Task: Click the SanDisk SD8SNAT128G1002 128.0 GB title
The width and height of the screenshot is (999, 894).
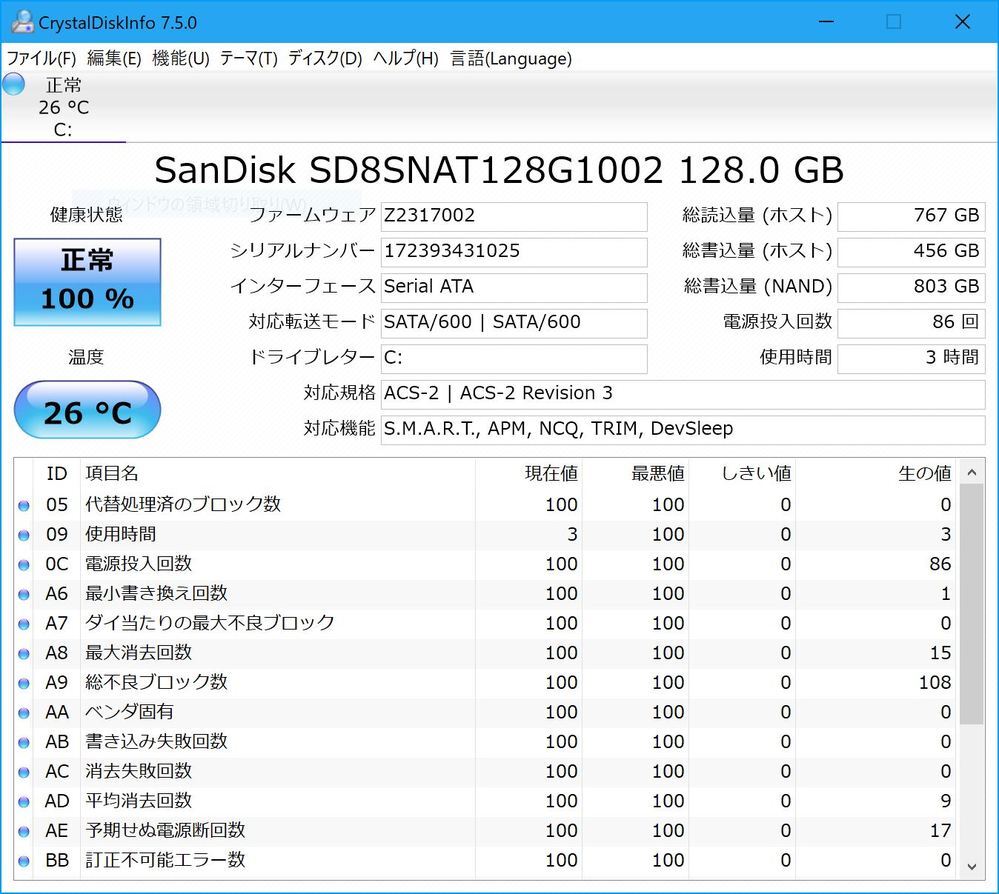Action: pyautogui.click(x=499, y=171)
